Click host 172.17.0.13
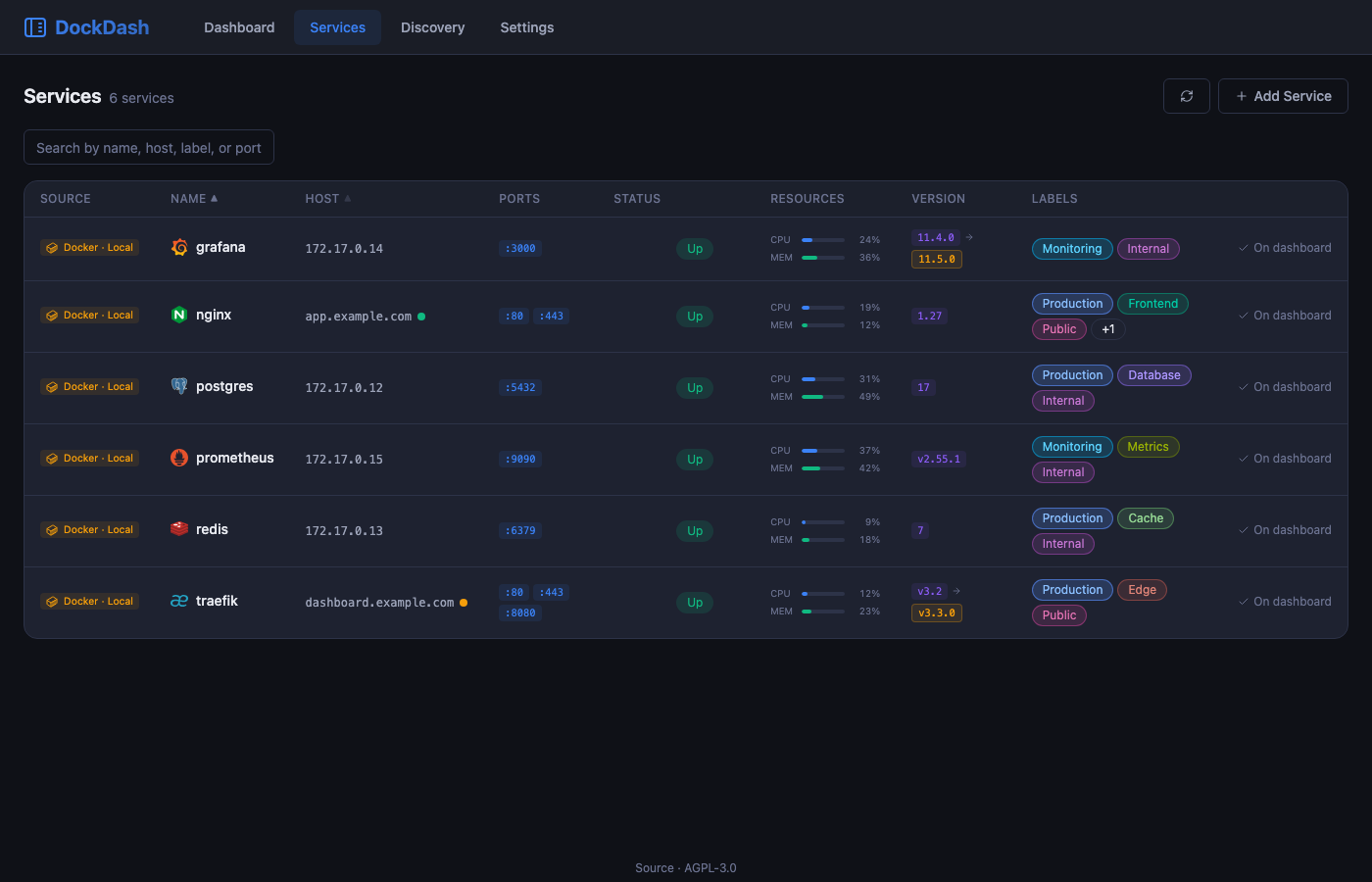Viewport: 1372px width, 882px height. 344,531
